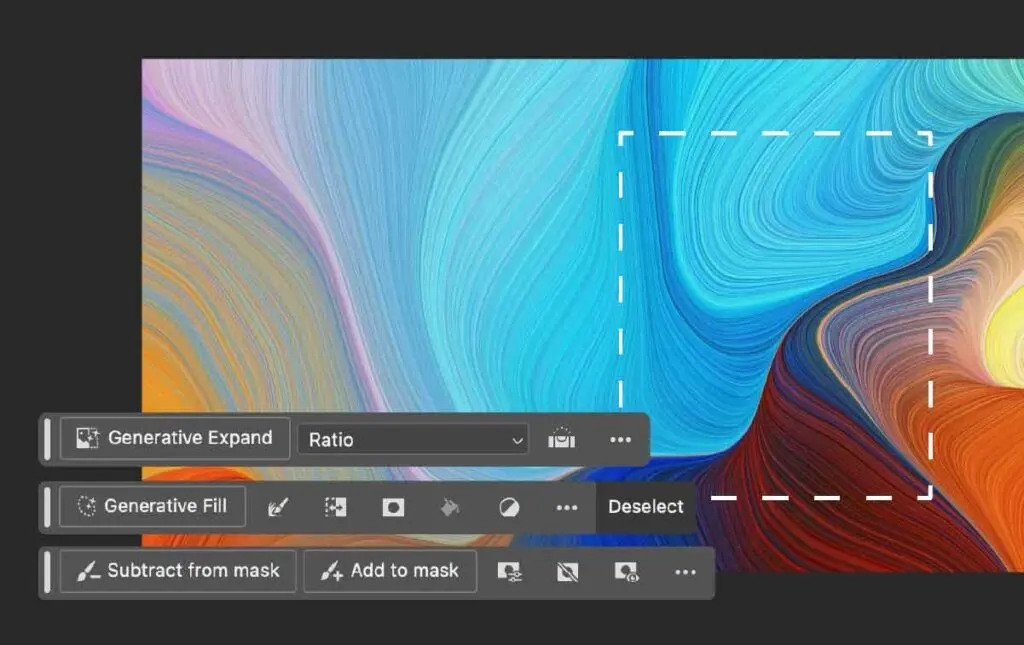Viewport: 1024px width, 645px height.
Task: Click the Generative Expand button
Action: 174,438
